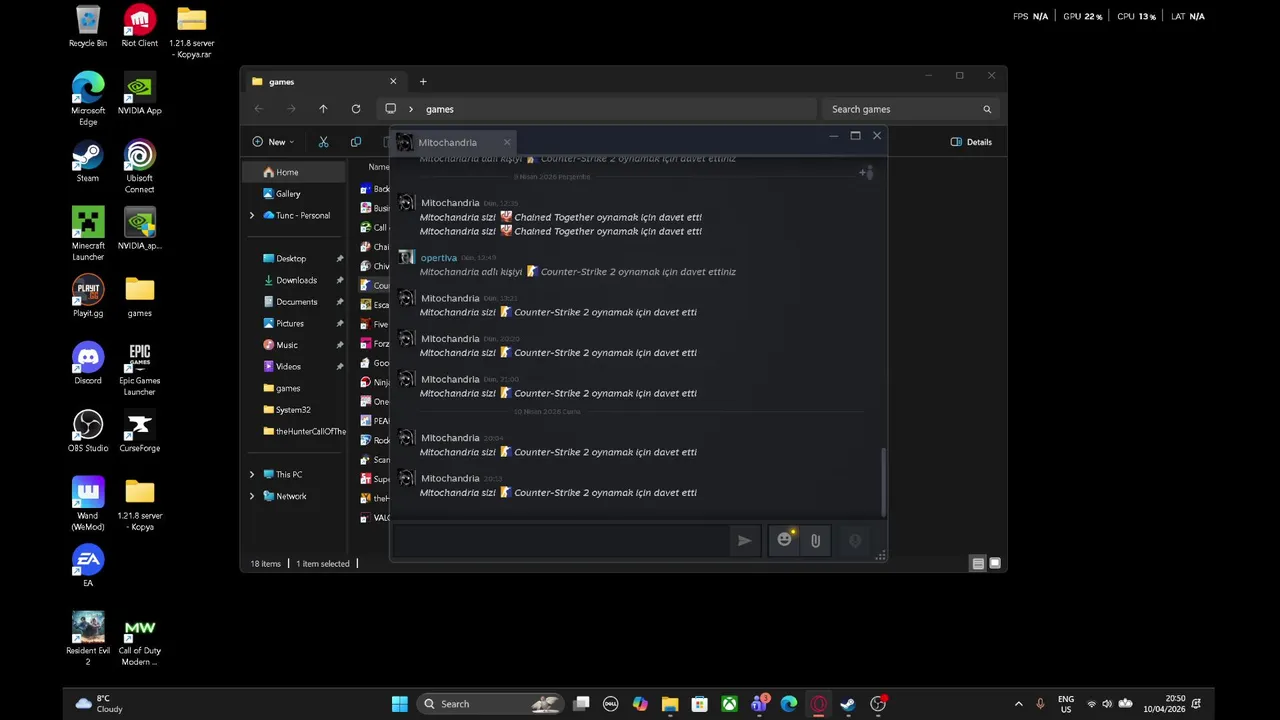Toggle the Details pane in File Explorer
This screenshot has height=720, width=1280.
[x=971, y=142]
